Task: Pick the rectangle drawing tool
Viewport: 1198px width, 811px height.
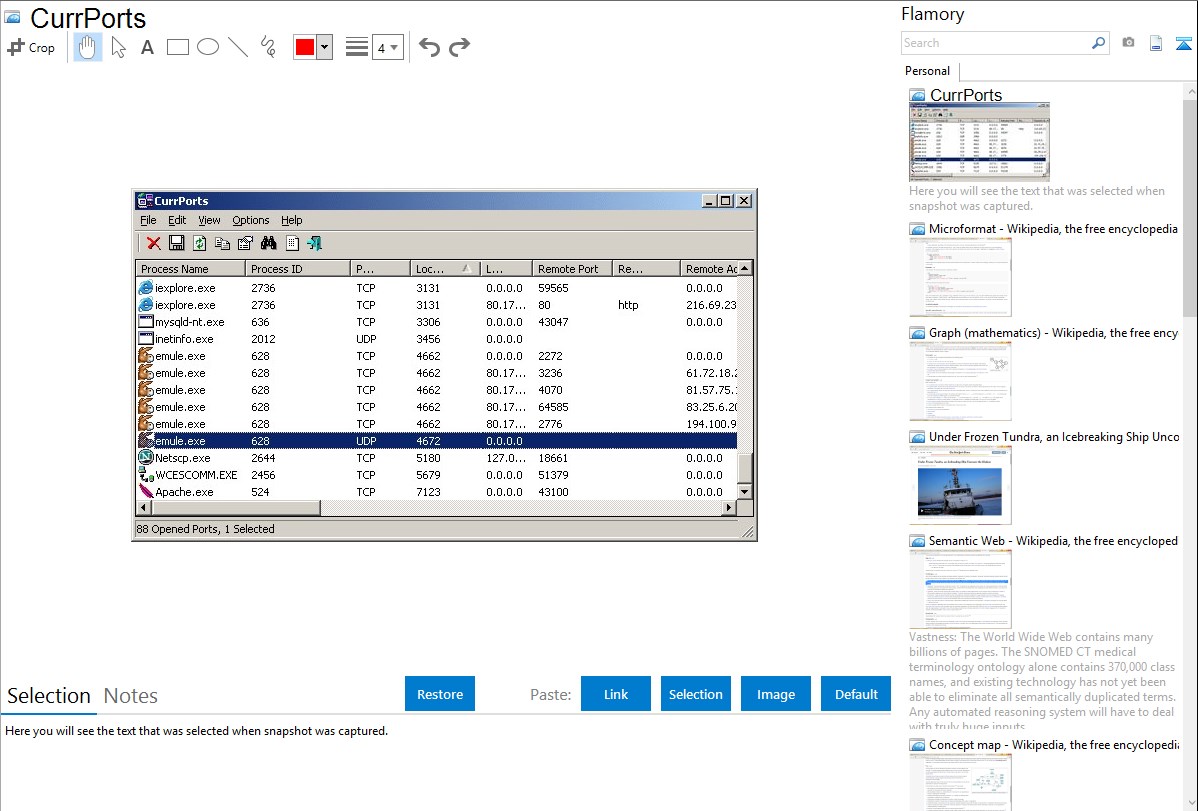Action: pos(177,47)
